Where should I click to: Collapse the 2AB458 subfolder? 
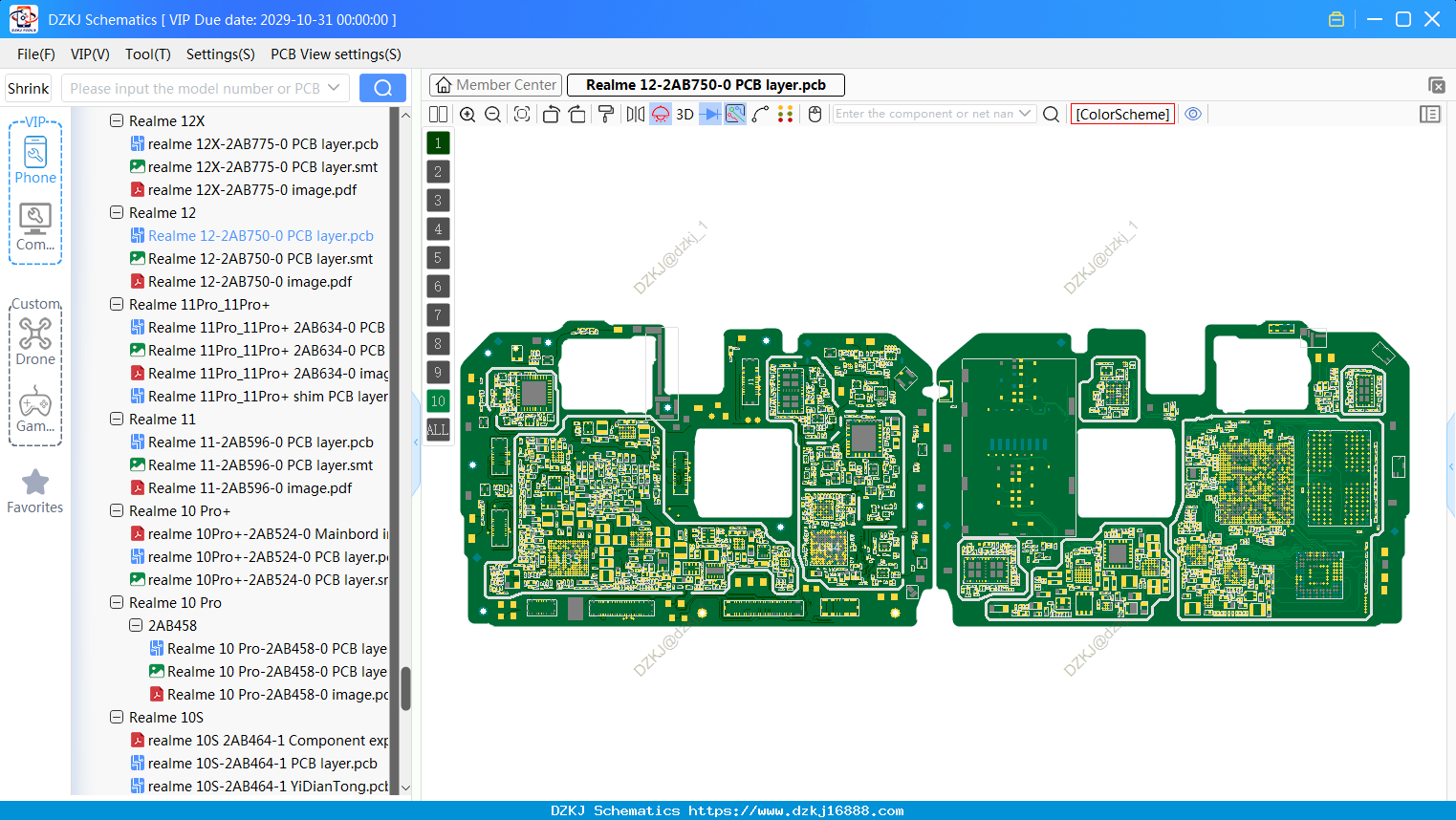pyautogui.click(x=136, y=625)
